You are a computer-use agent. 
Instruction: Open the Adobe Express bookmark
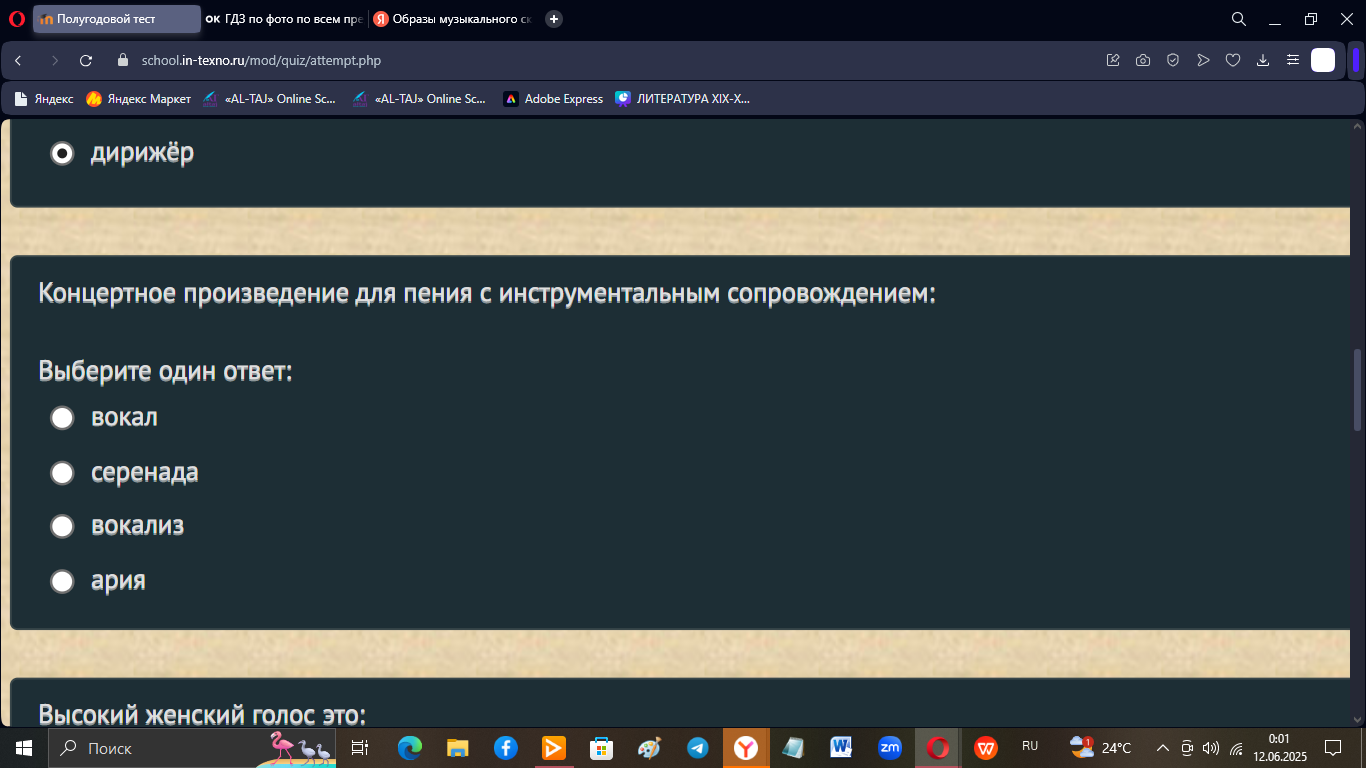553,99
